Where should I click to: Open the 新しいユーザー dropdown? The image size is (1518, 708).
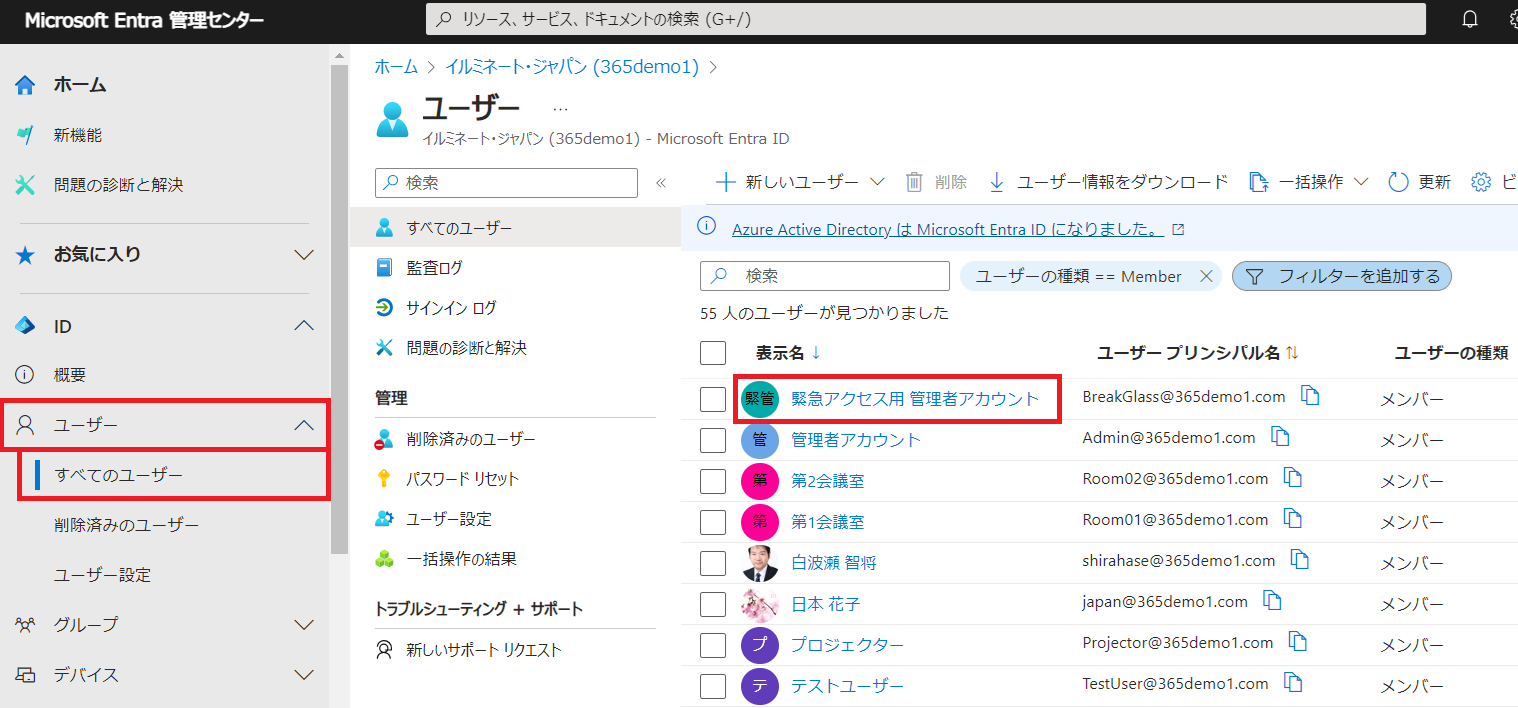[801, 182]
